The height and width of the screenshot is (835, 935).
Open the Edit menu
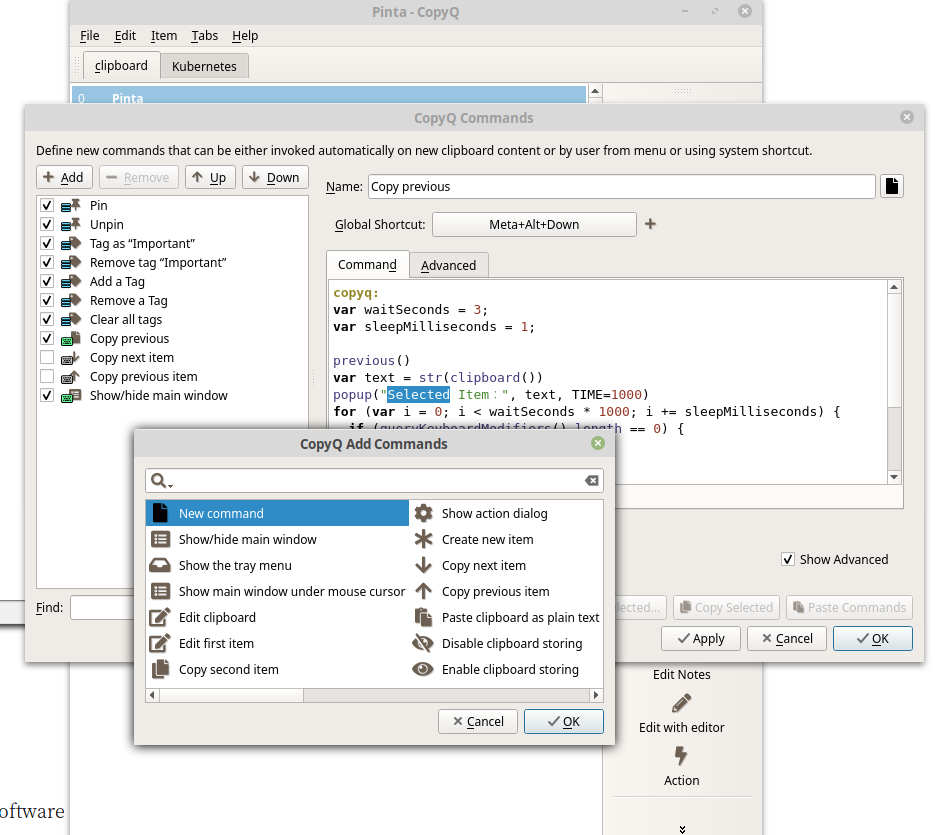click(125, 36)
